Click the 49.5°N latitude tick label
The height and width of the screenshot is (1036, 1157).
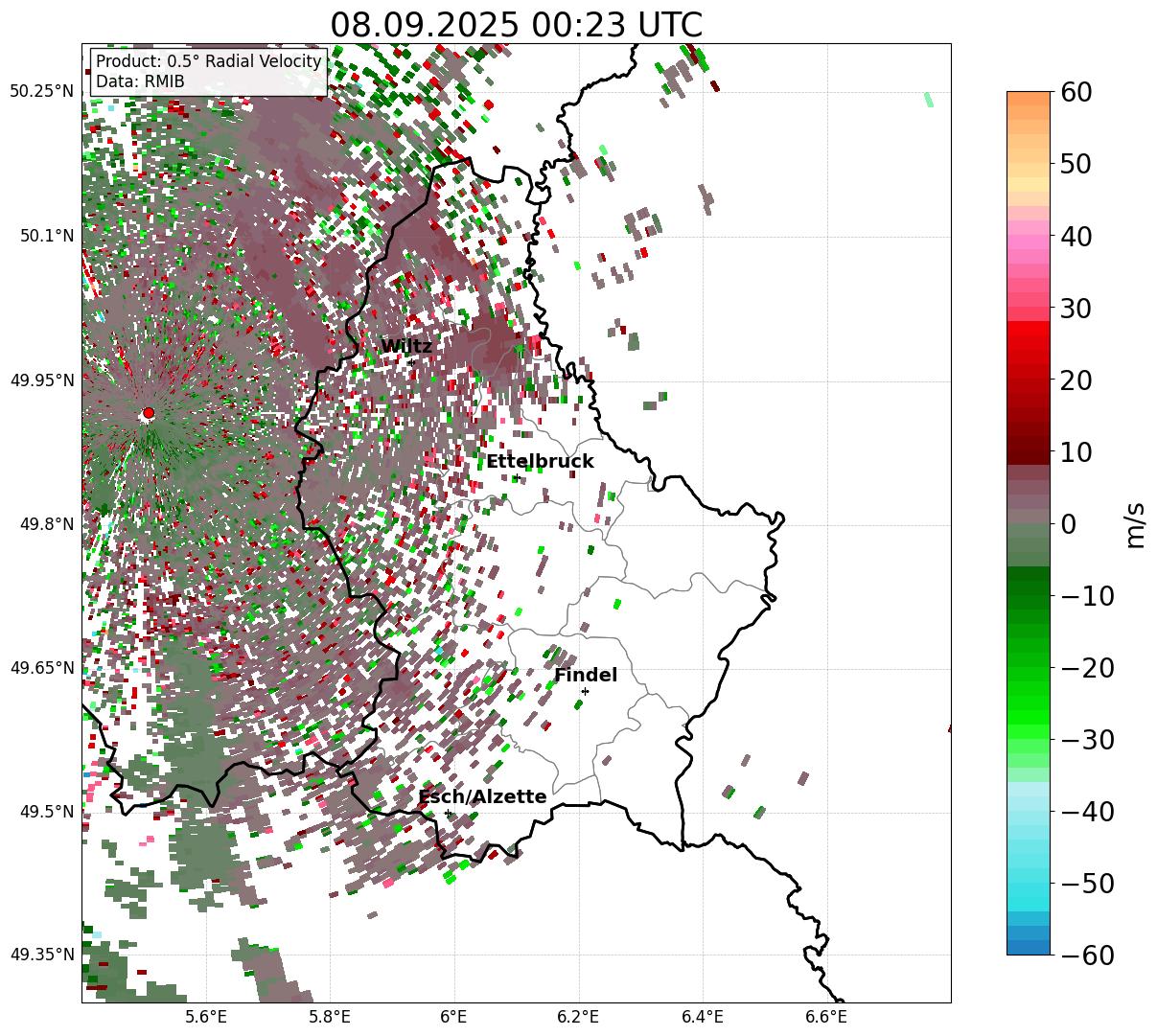(x=46, y=812)
